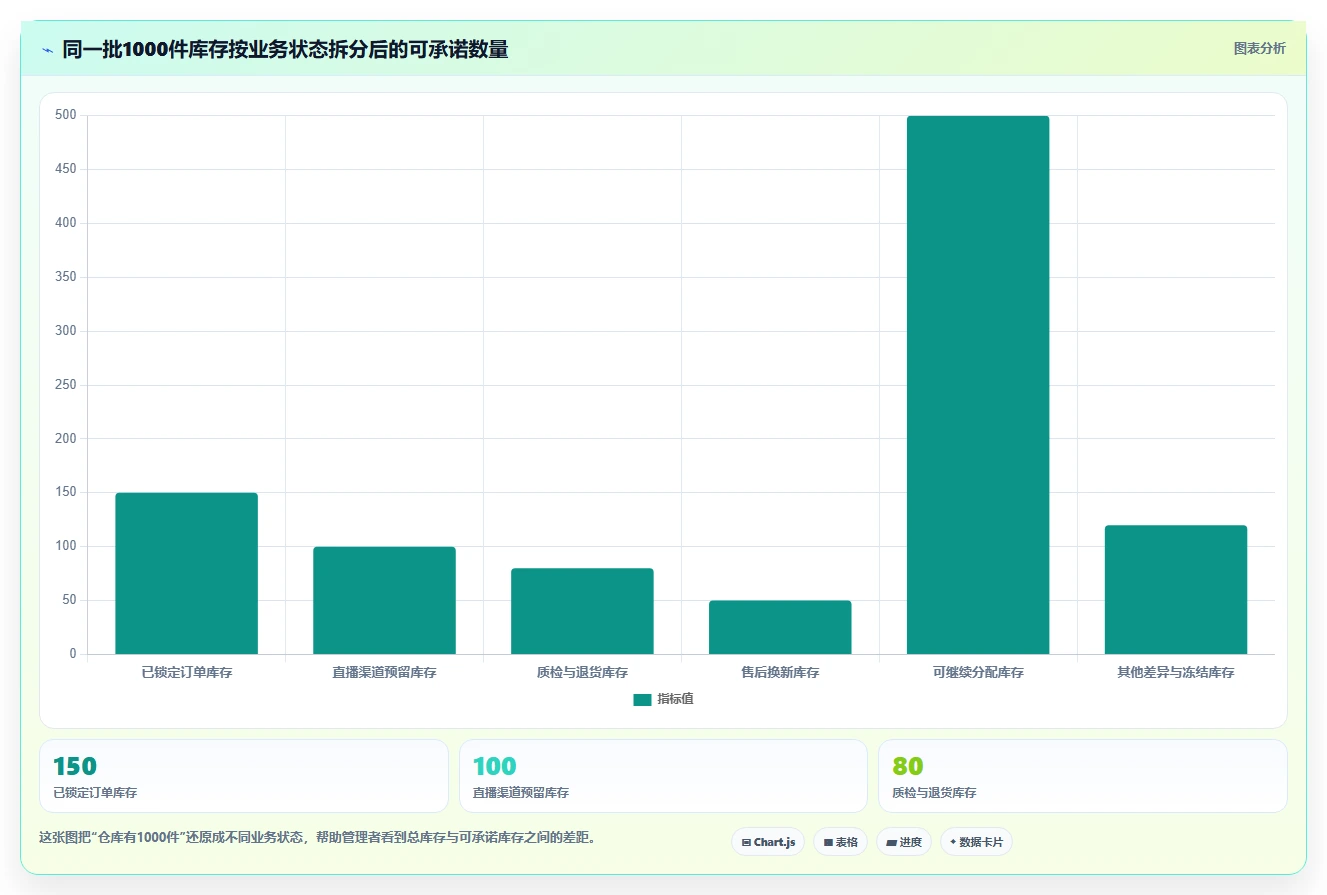Click the lightning icon beside the chart title
The height and width of the screenshot is (895, 1327).
click(48, 50)
